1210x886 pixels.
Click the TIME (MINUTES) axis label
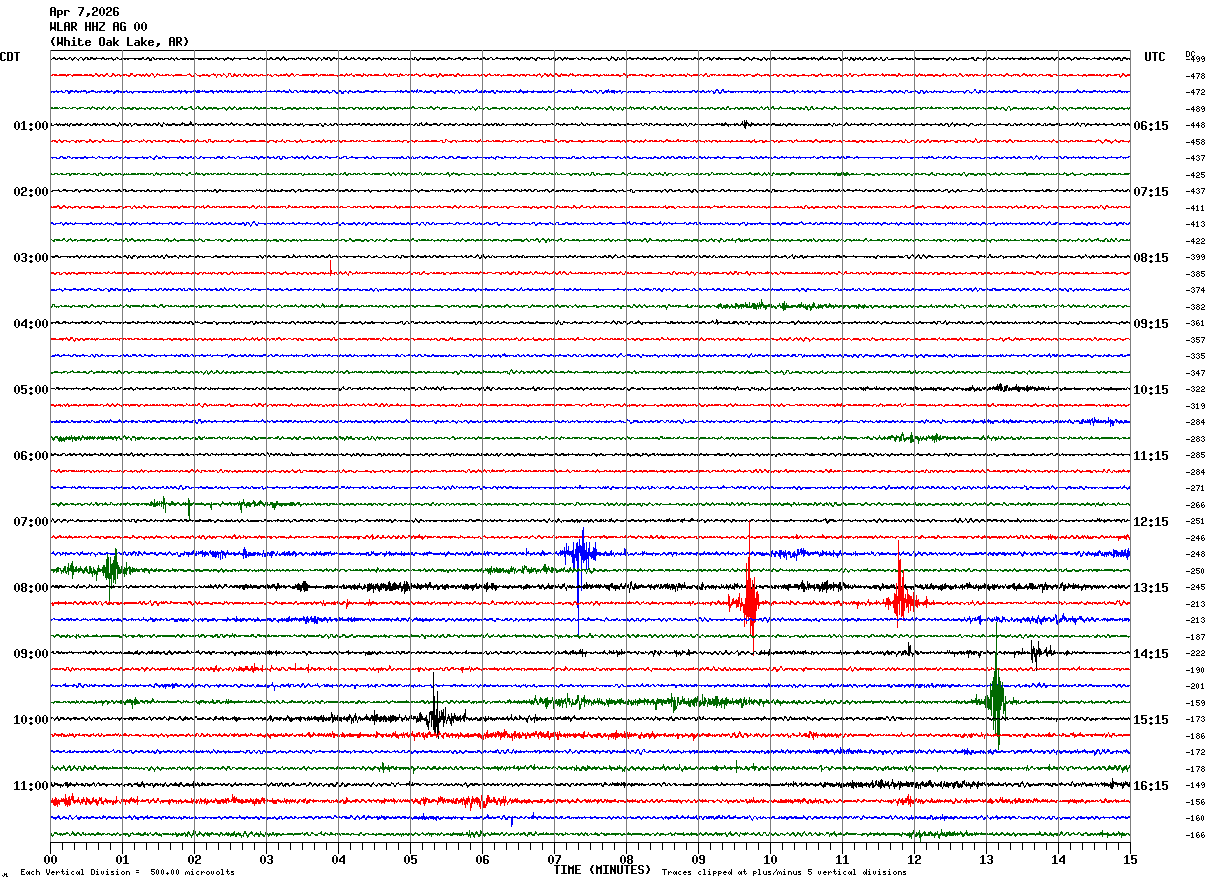click(x=602, y=870)
